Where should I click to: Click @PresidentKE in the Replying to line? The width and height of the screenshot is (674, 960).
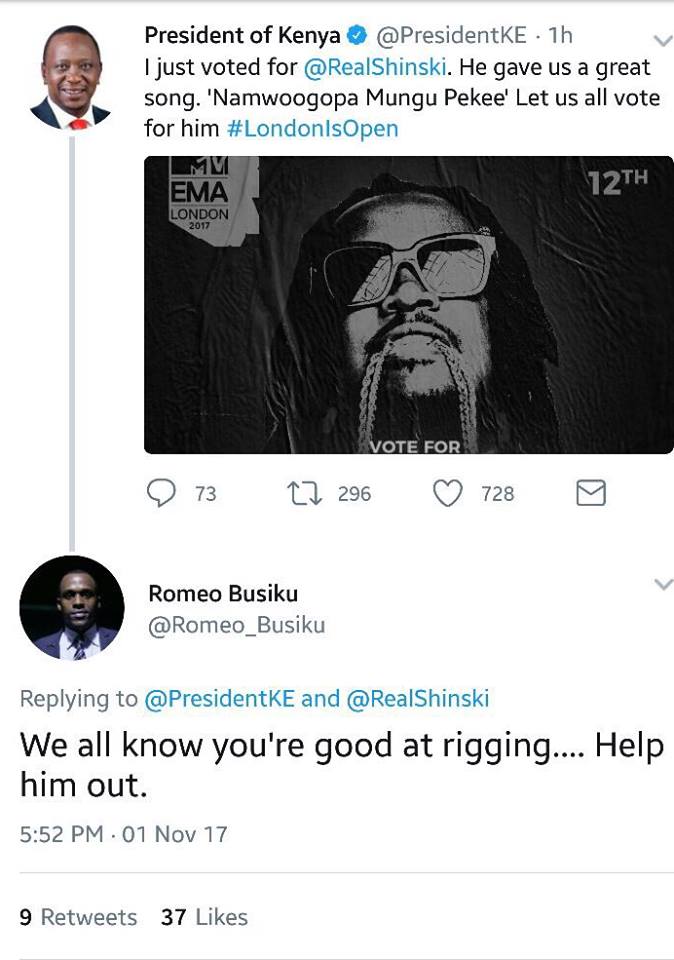coord(219,699)
